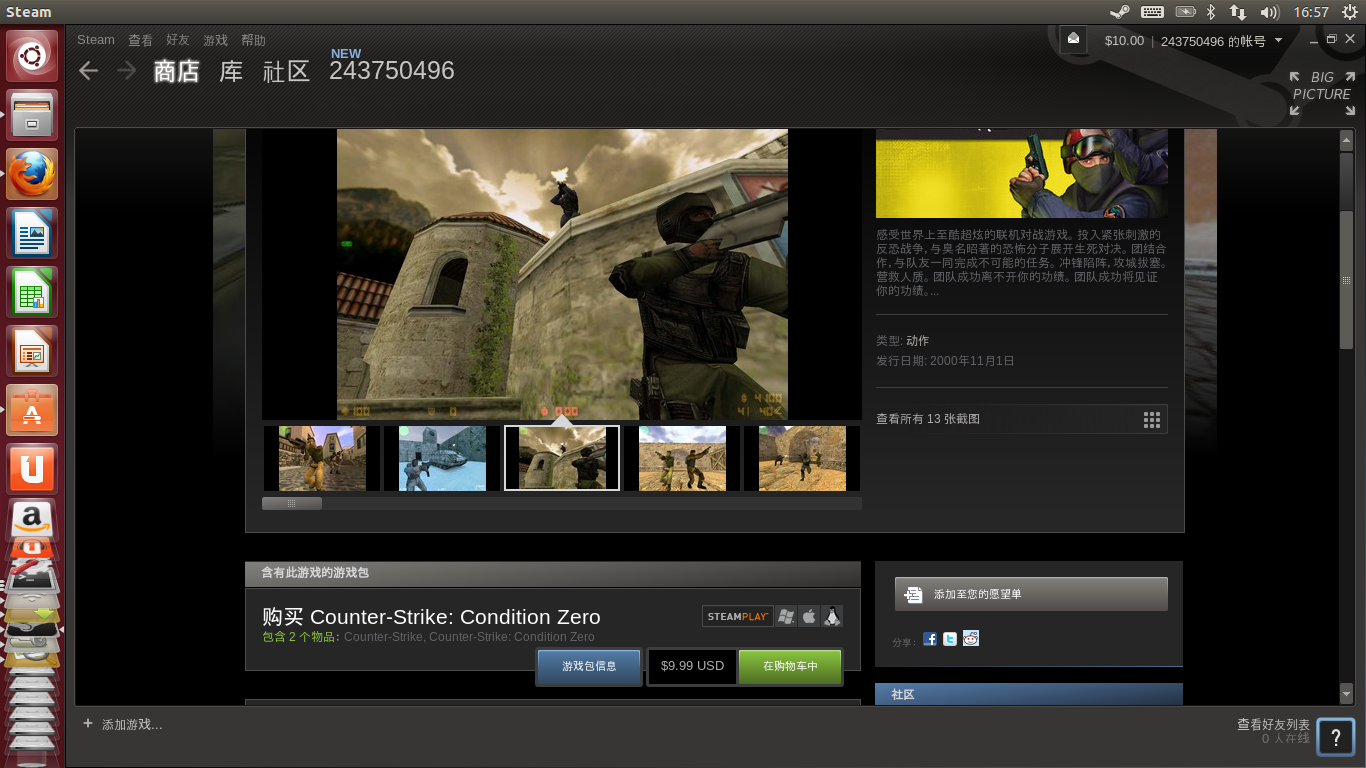
Task: Open Ubuntu Software Center from the dock
Action: (x=32, y=410)
